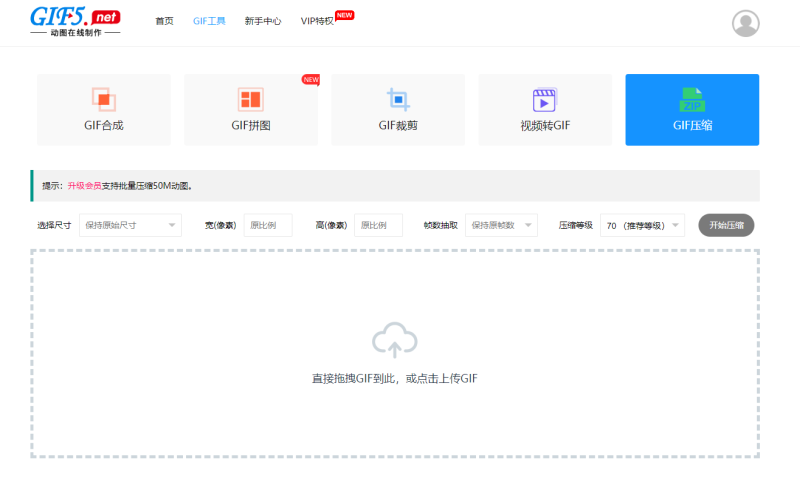Click the NEW badge on GIF拼图 card
The height and width of the screenshot is (485, 800).
(311, 80)
